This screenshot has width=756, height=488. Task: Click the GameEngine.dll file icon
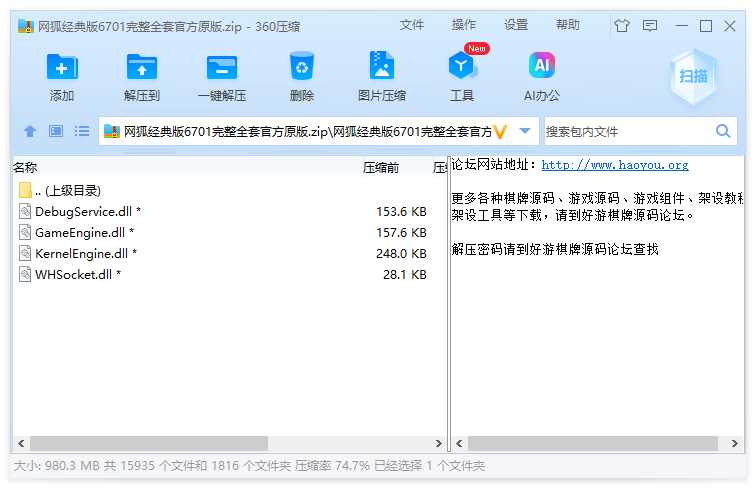coord(25,232)
